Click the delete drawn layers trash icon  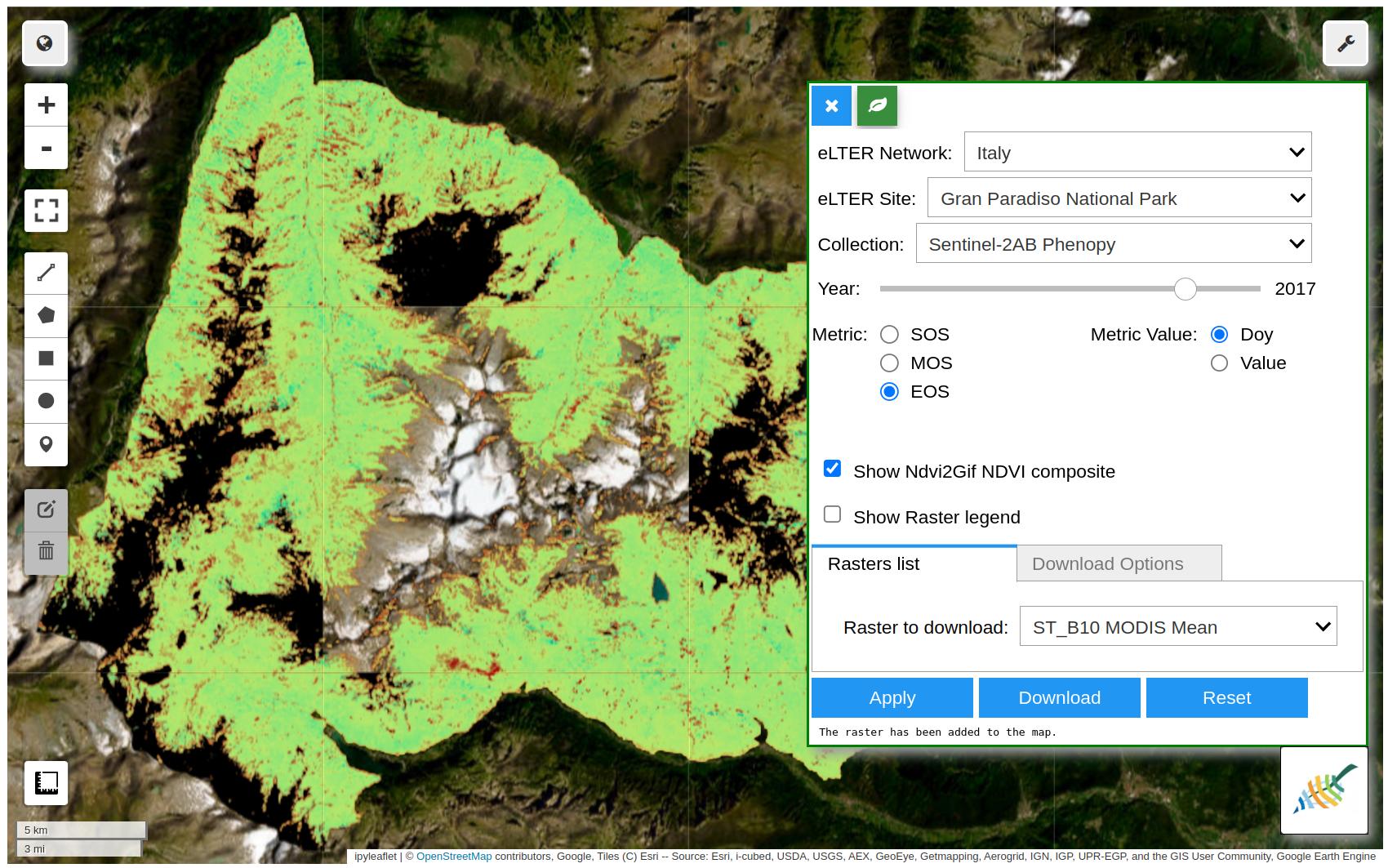pos(46,552)
